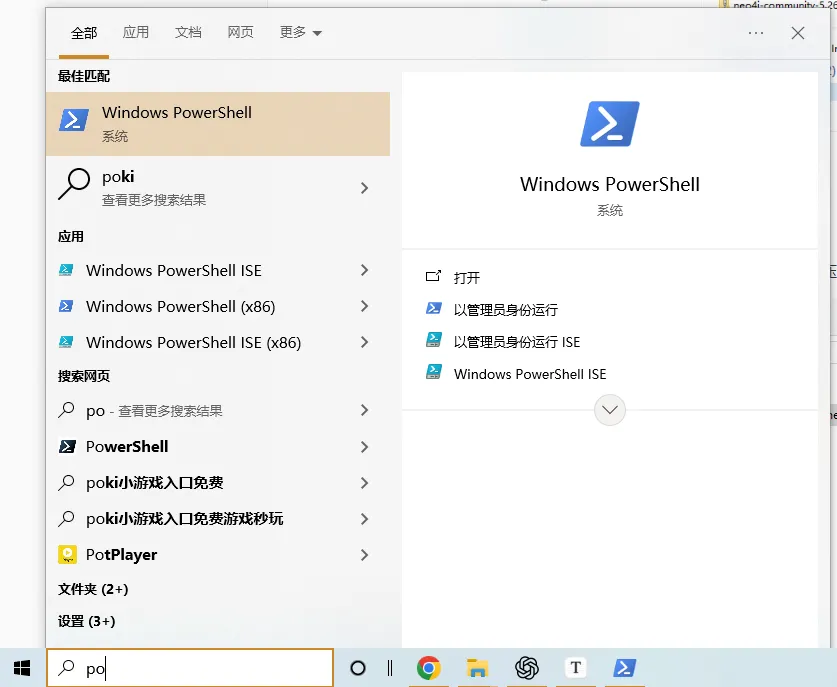Select poki小游戏入口免费游戏秒玩 suggestion
The width and height of the screenshot is (837, 687).
coord(218,518)
